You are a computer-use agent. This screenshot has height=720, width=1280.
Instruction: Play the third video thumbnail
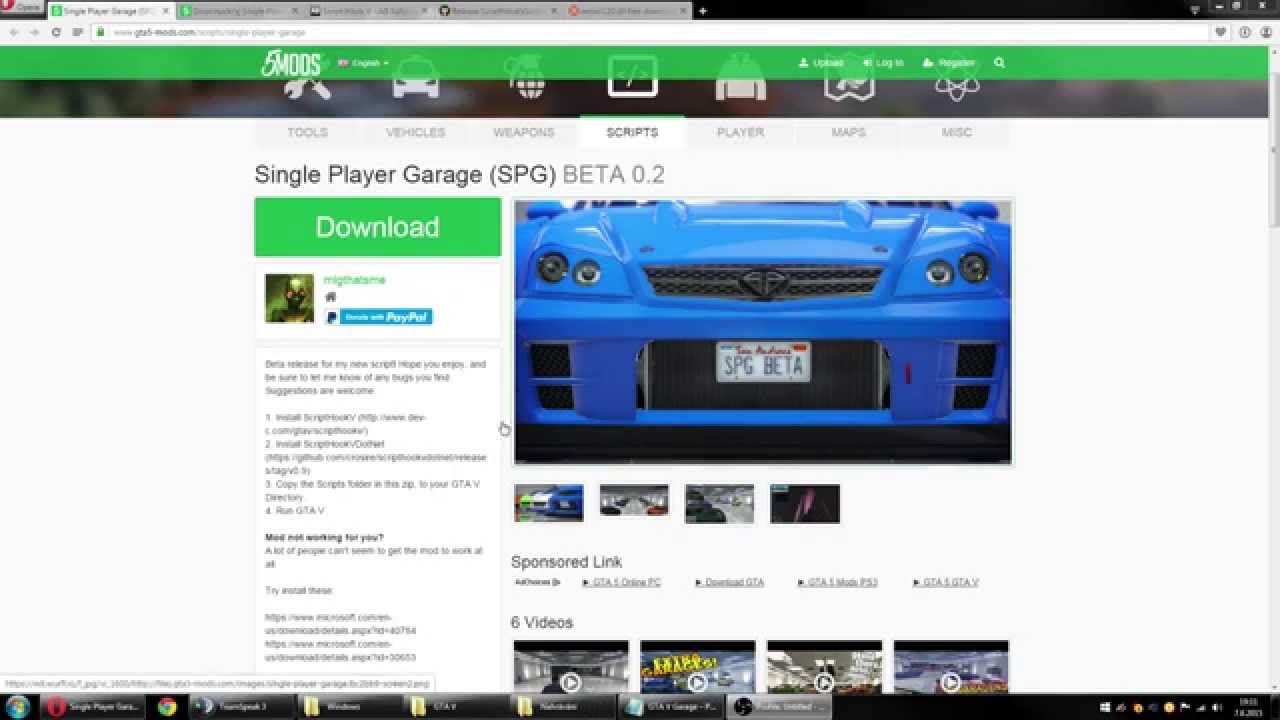point(824,668)
